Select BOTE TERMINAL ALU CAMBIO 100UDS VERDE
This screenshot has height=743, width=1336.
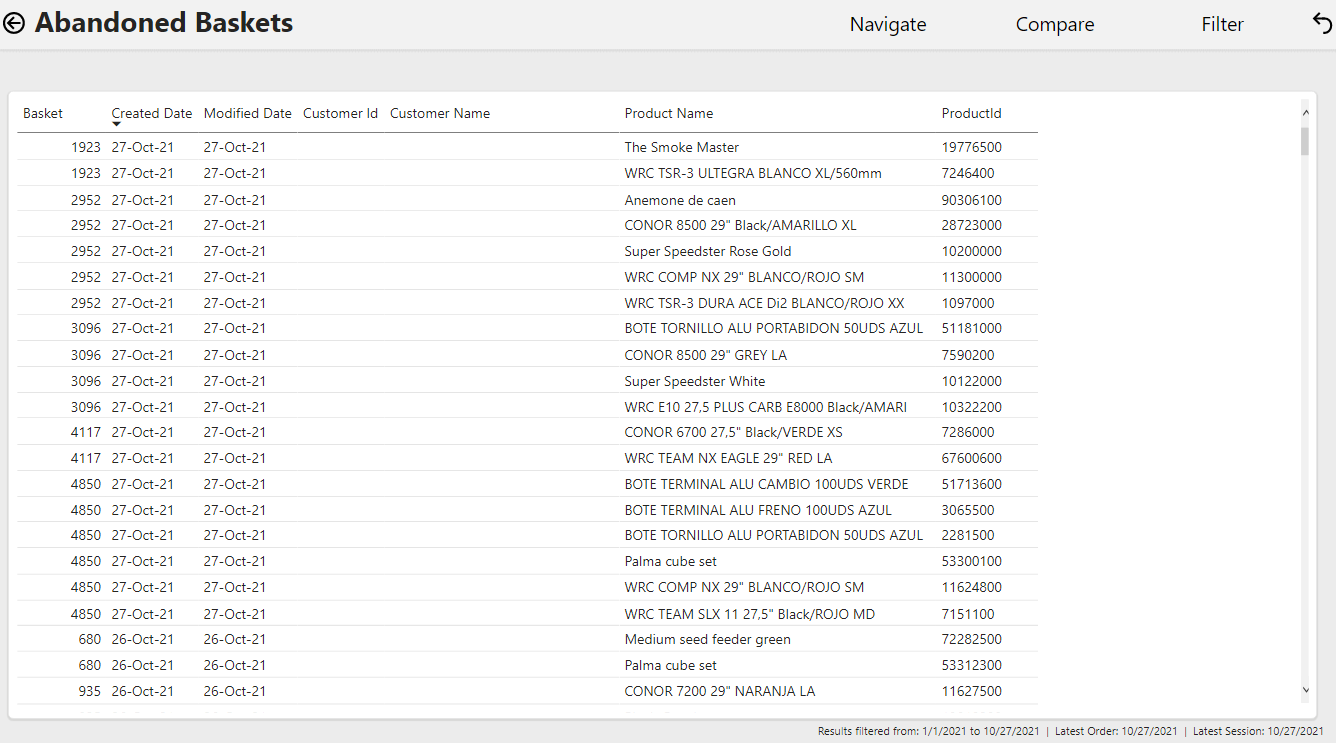click(767, 484)
